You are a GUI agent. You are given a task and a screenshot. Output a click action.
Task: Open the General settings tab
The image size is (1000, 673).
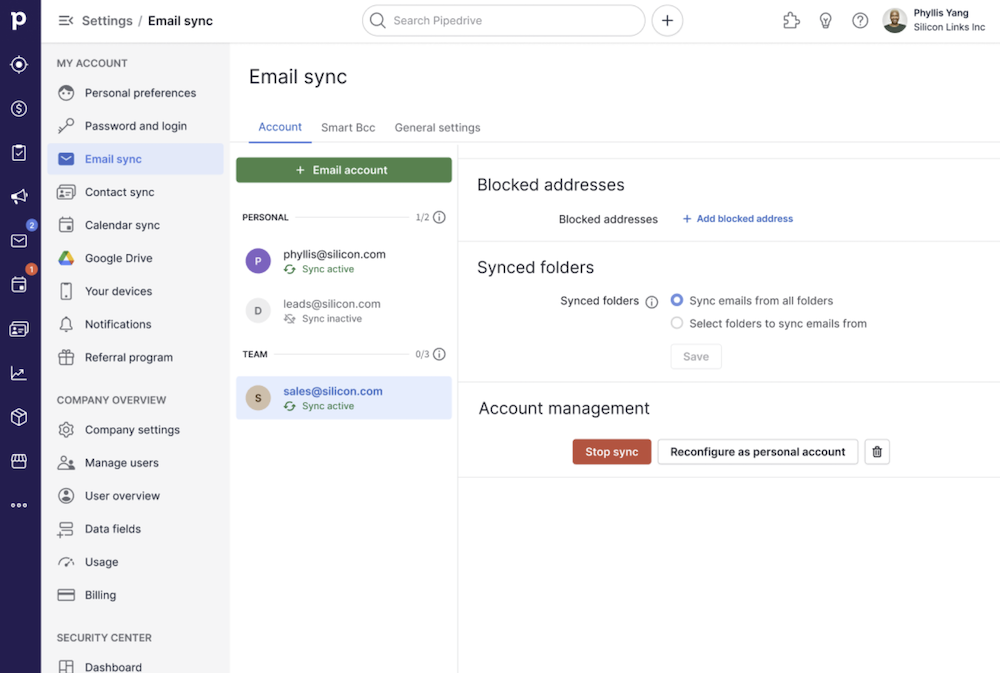tap(437, 127)
